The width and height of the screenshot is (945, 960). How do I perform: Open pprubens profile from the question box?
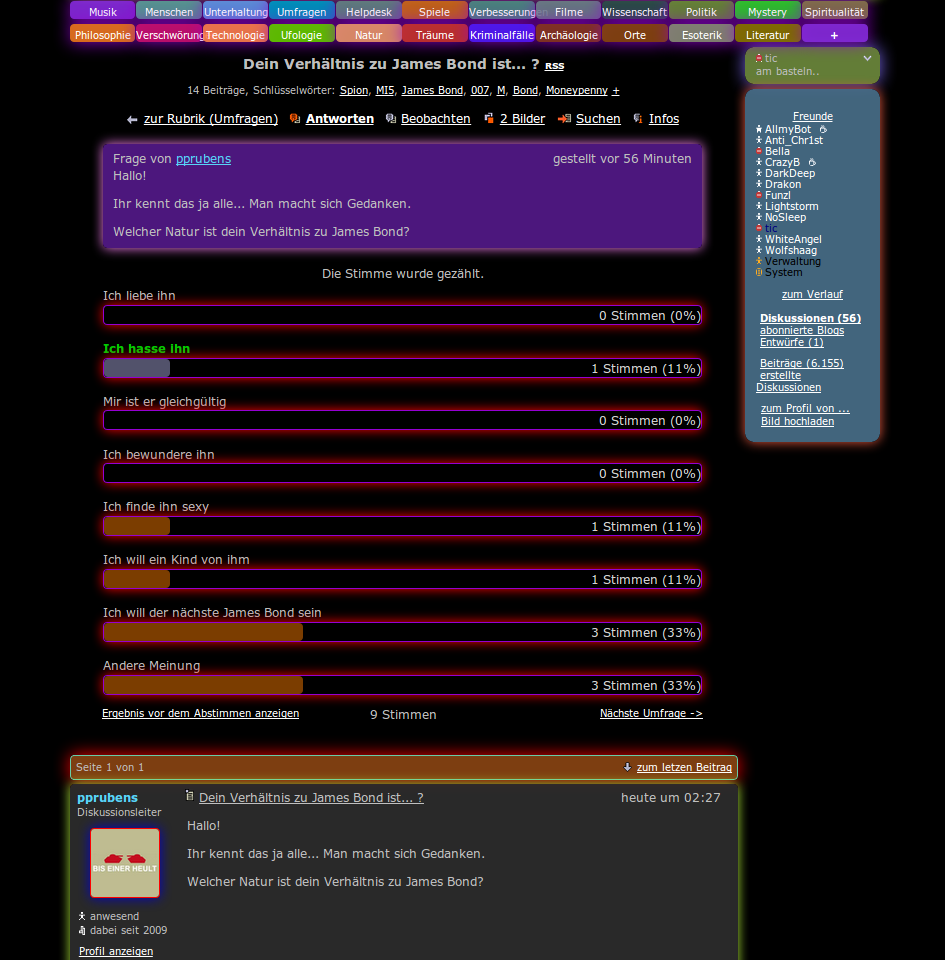pos(203,159)
